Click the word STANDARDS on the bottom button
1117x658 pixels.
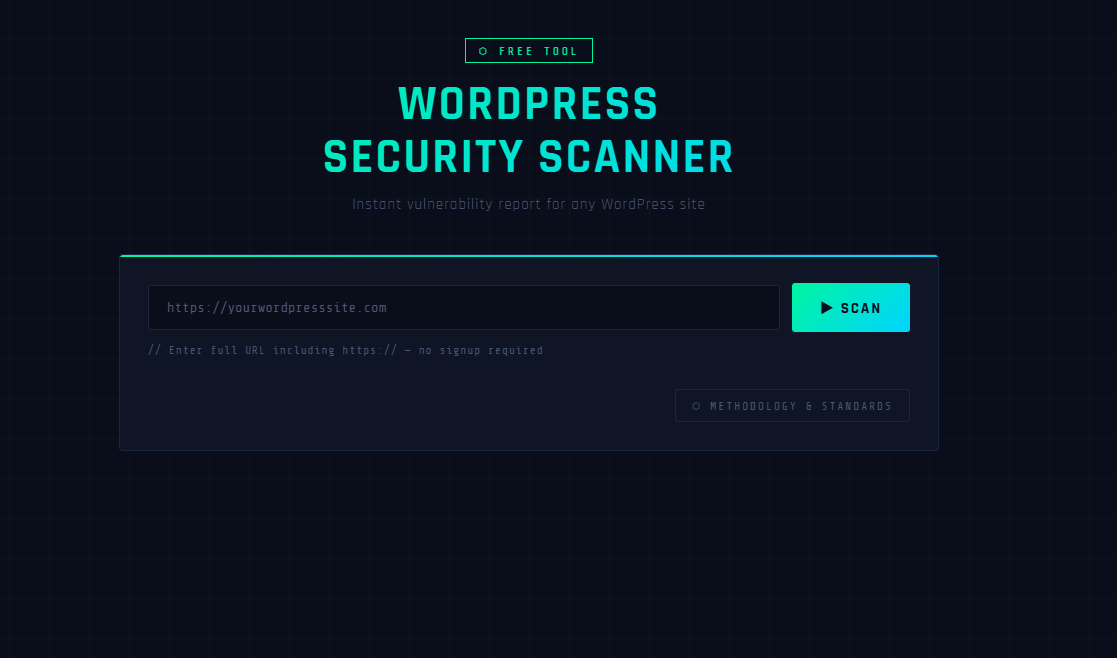point(856,407)
